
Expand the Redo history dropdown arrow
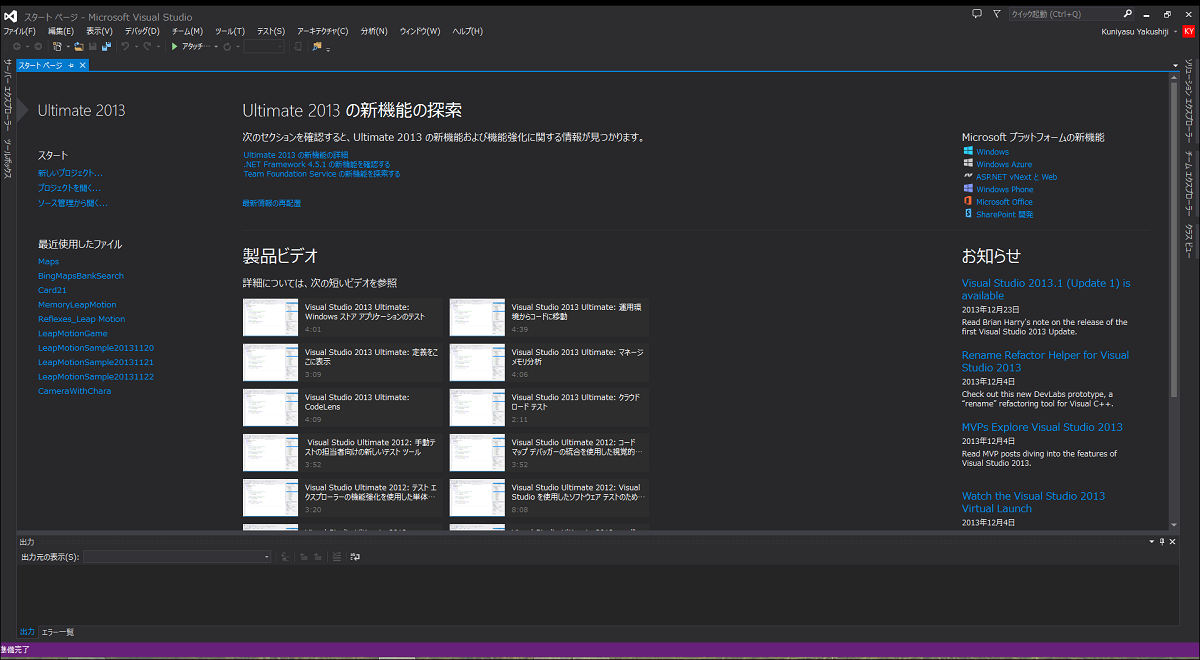tap(157, 47)
